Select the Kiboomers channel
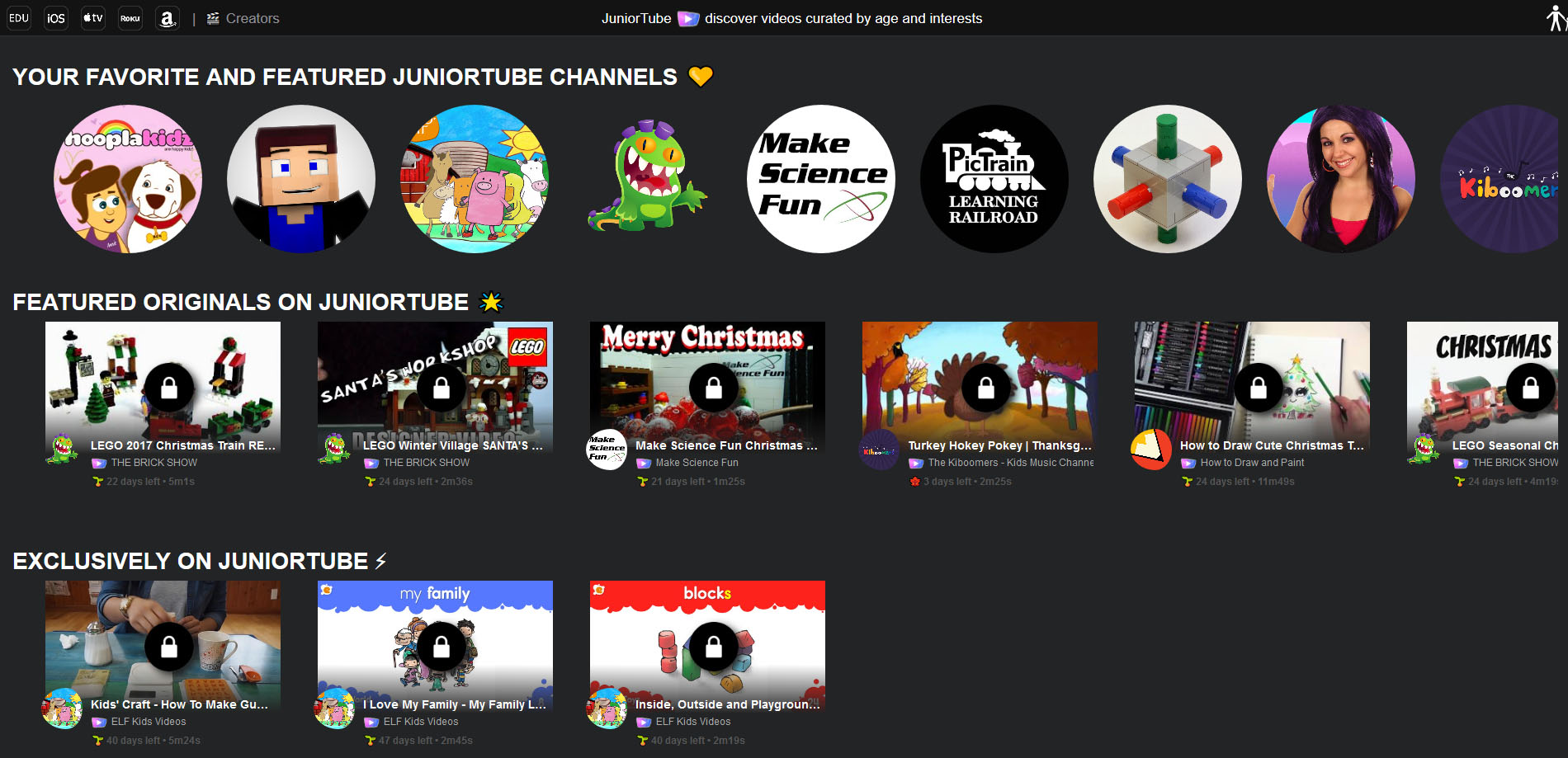 (x=1500, y=179)
